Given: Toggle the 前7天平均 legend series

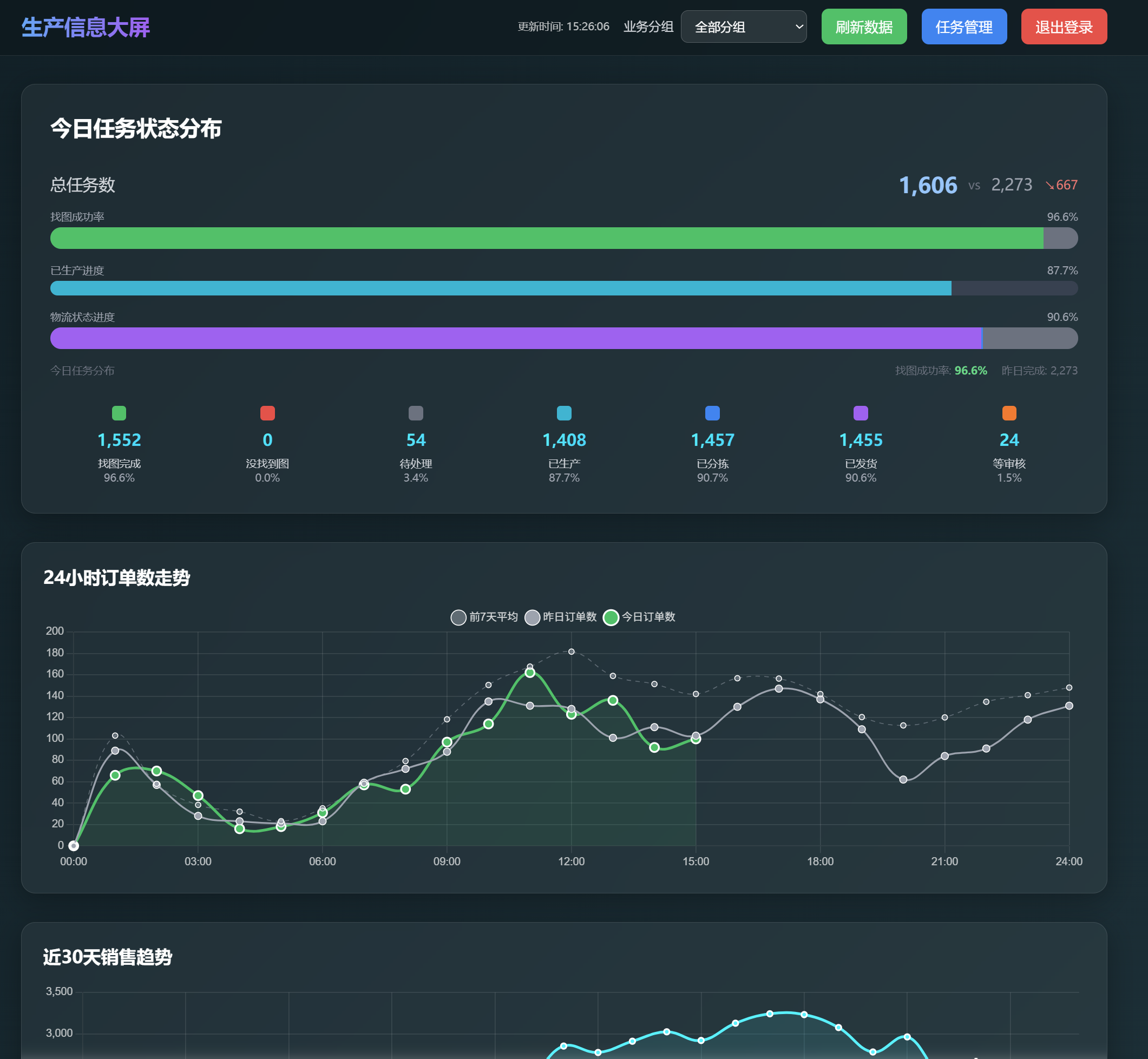Looking at the screenshot, I should (x=484, y=617).
